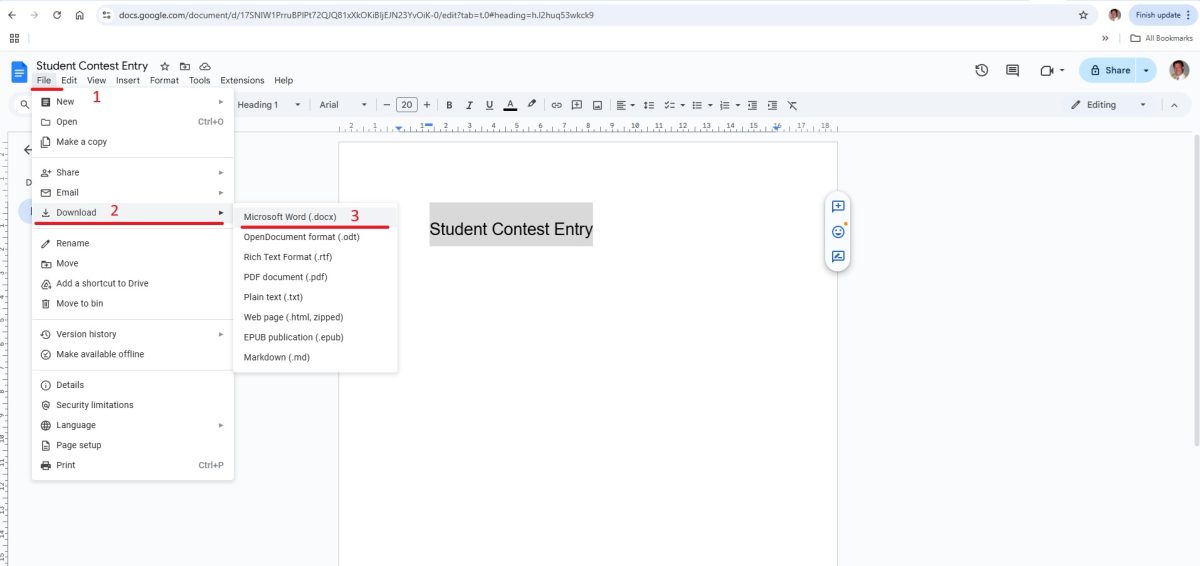
Task: Select PDF document (.pdf) download option
Action: [x=285, y=277]
